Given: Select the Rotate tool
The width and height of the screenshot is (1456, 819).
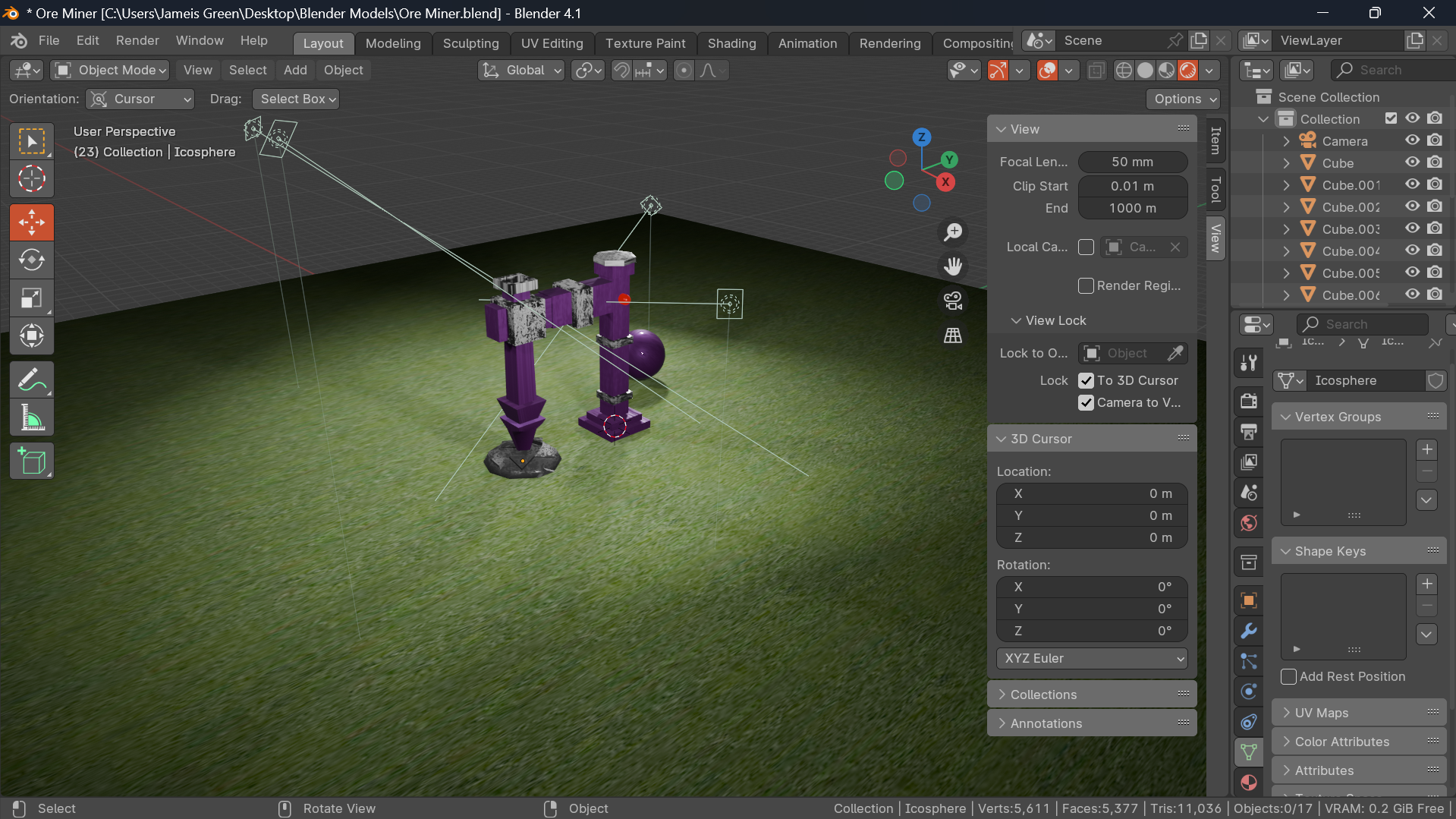Looking at the screenshot, I should 32,260.
